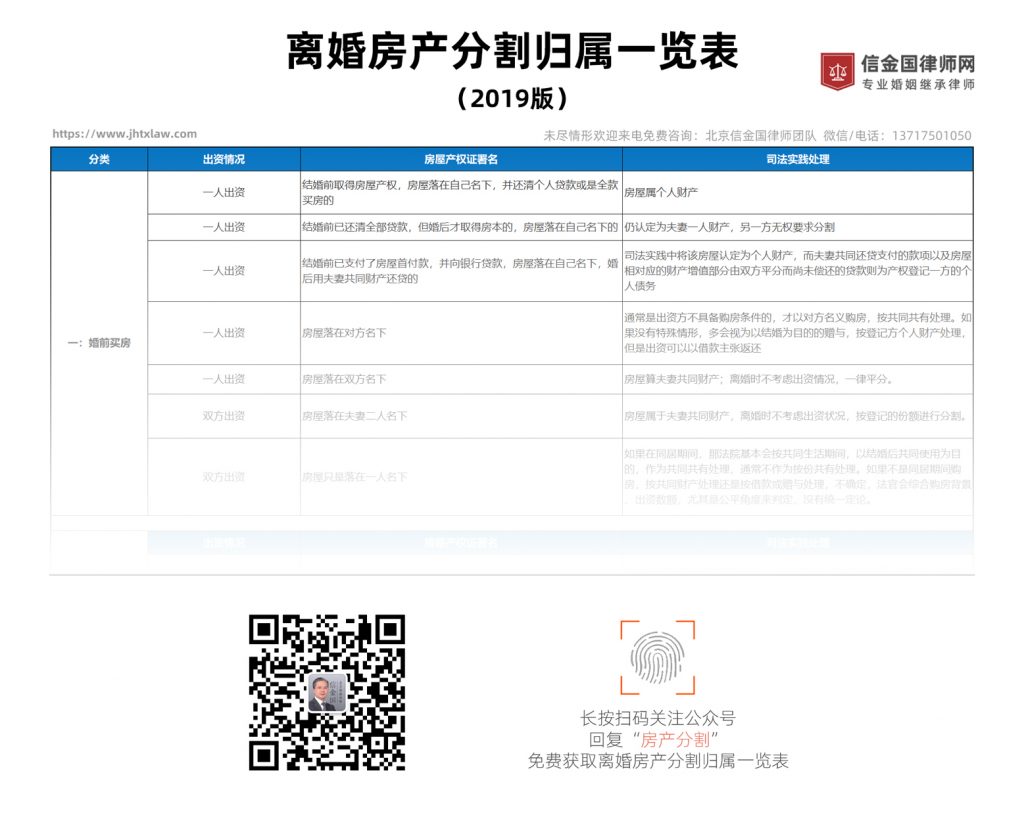Select the 免费获取离婚房产分割归属一览表 caption

[658, 761]
